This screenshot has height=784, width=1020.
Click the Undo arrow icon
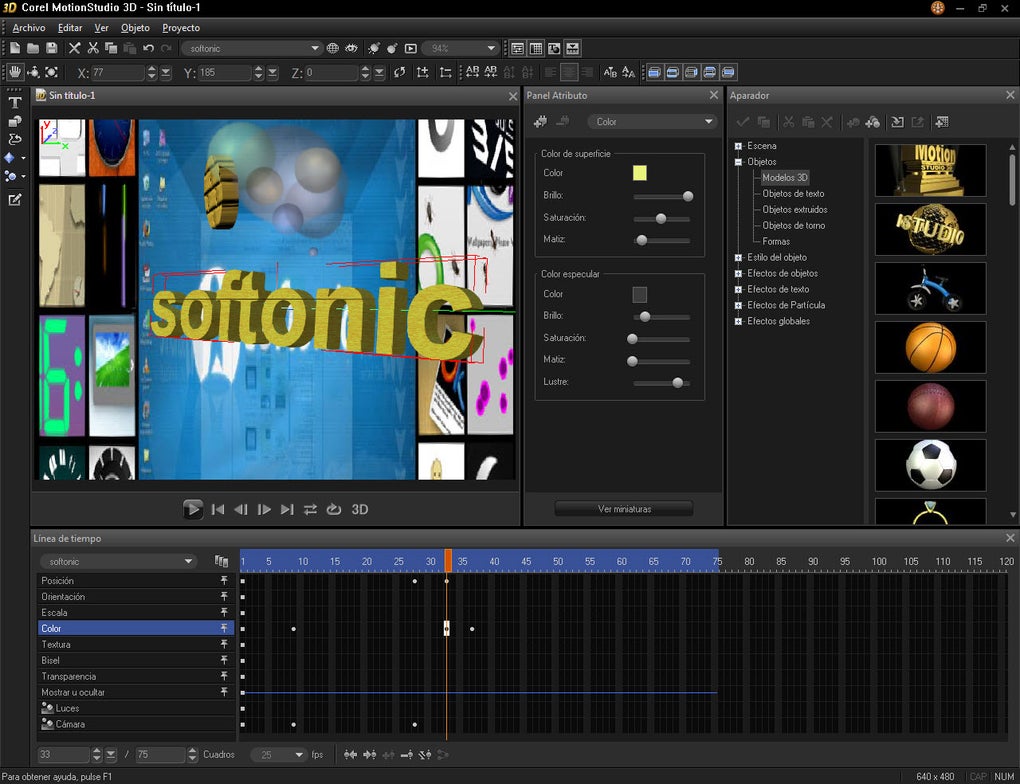tap(148, 48)
